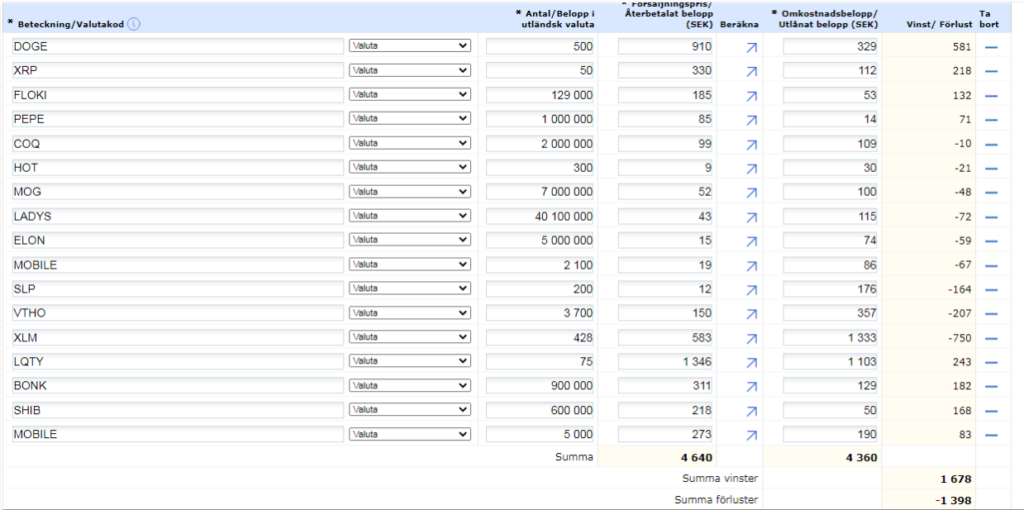Open the Valuta dropdown for SLP row
The image size is (1024, 510).
(409, 289)
